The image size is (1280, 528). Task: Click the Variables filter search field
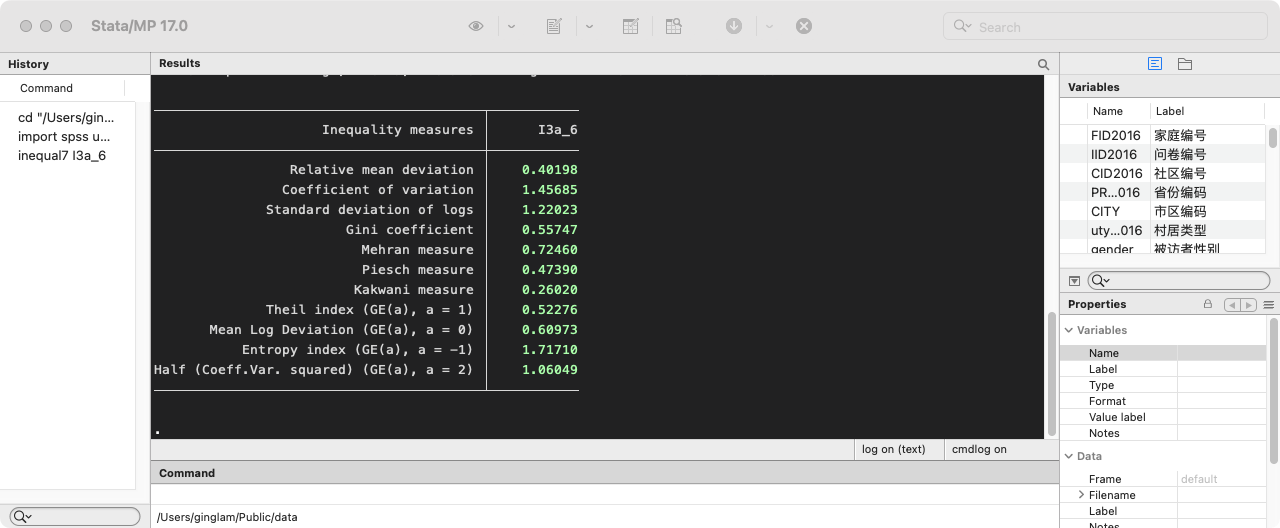(x=1178, y=281)
